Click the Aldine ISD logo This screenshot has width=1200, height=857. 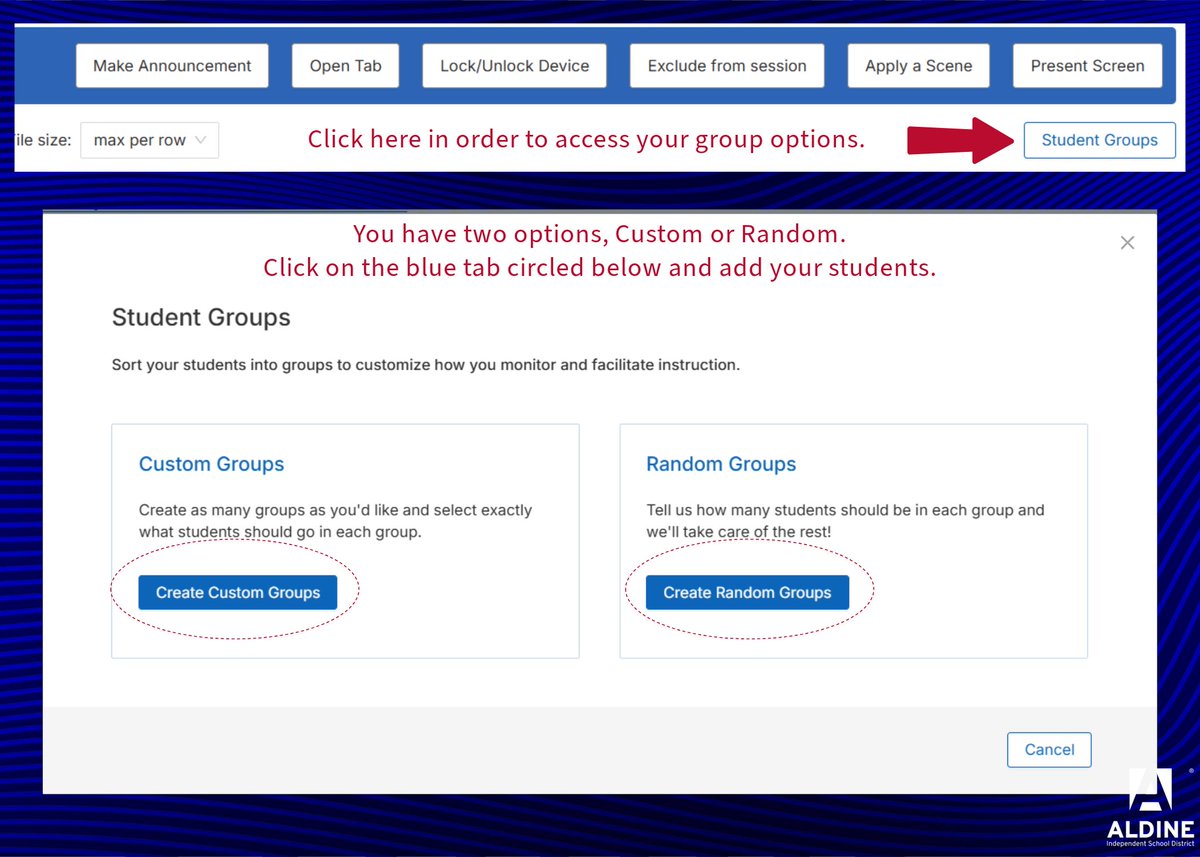[1148, 806]
